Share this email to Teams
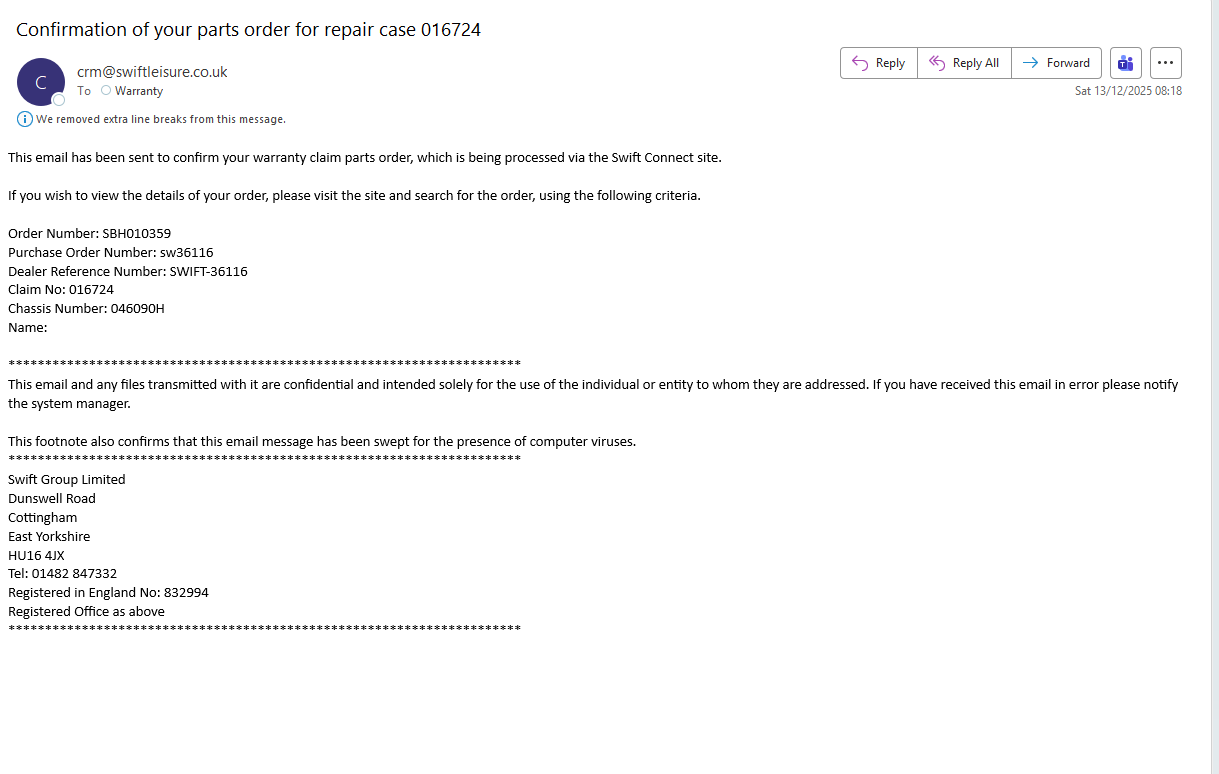1219x774 pixels. point(1126,63)
